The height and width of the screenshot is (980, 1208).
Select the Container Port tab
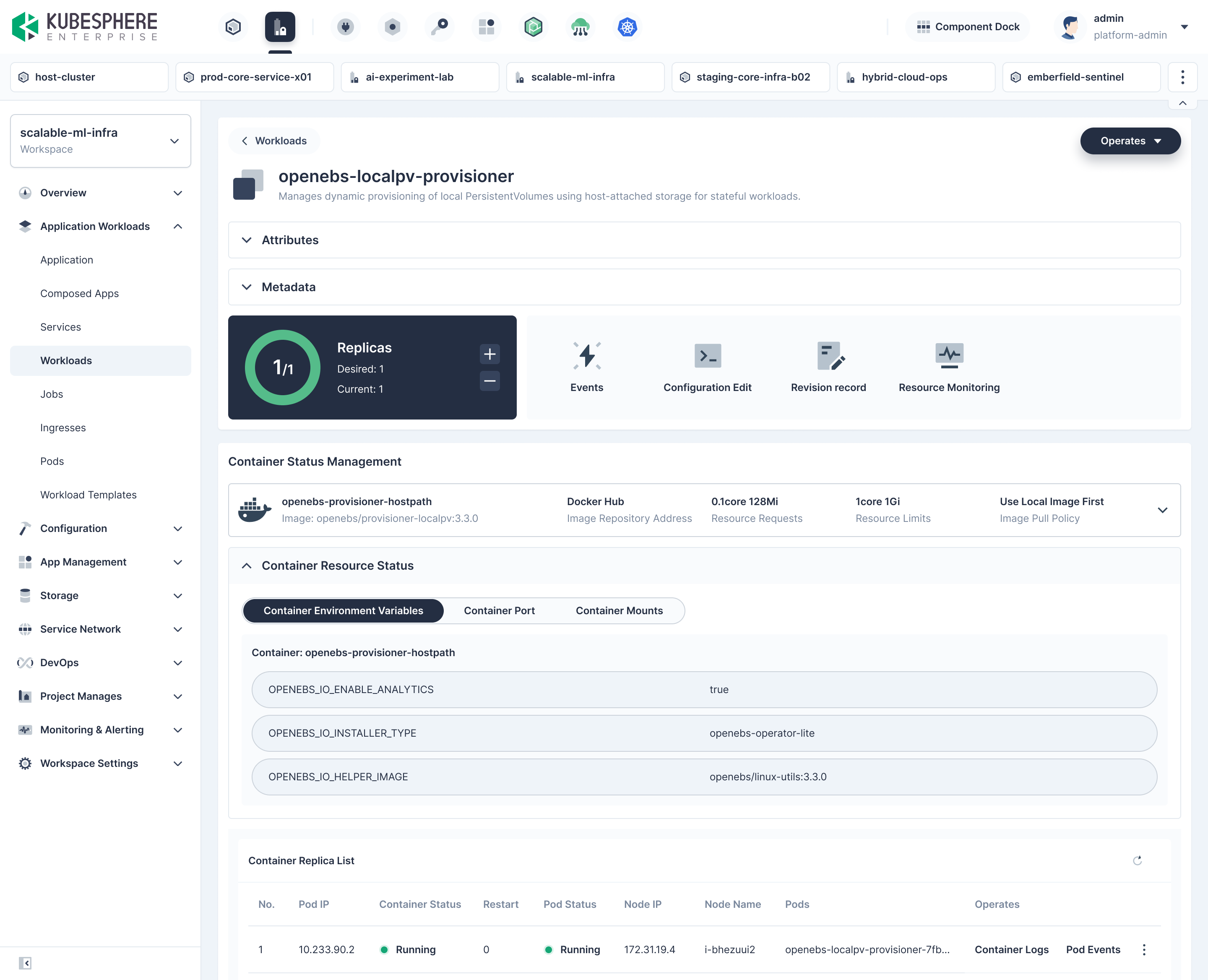pos(499,611)
